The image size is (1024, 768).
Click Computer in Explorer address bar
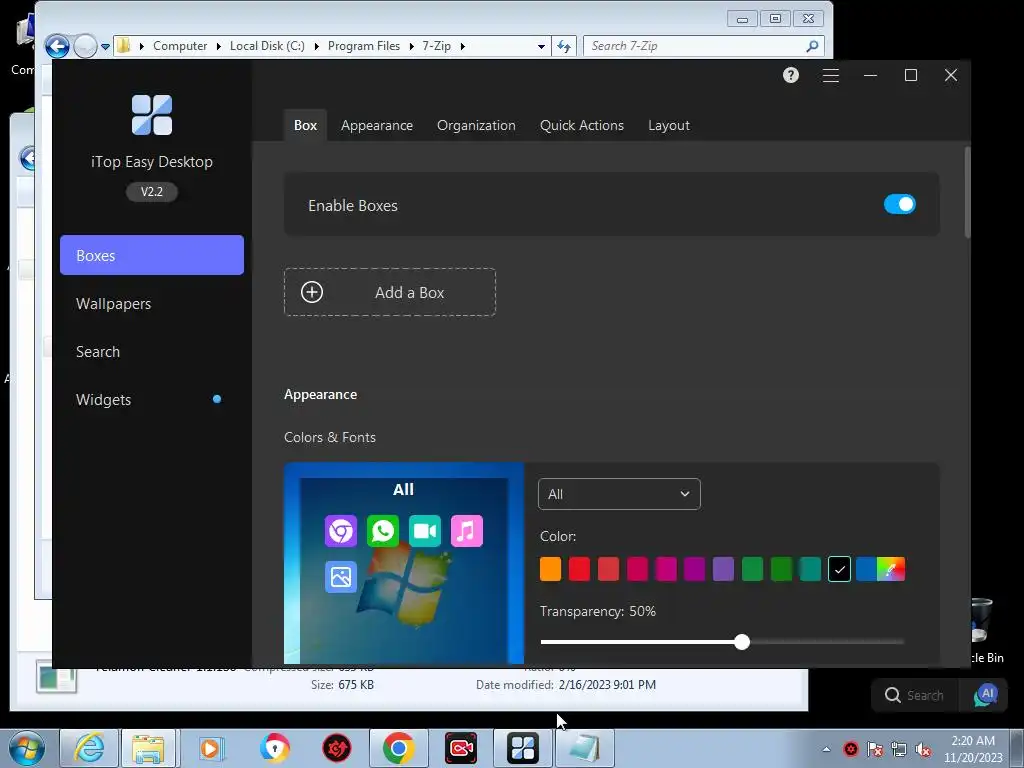(x=180, y=46)
